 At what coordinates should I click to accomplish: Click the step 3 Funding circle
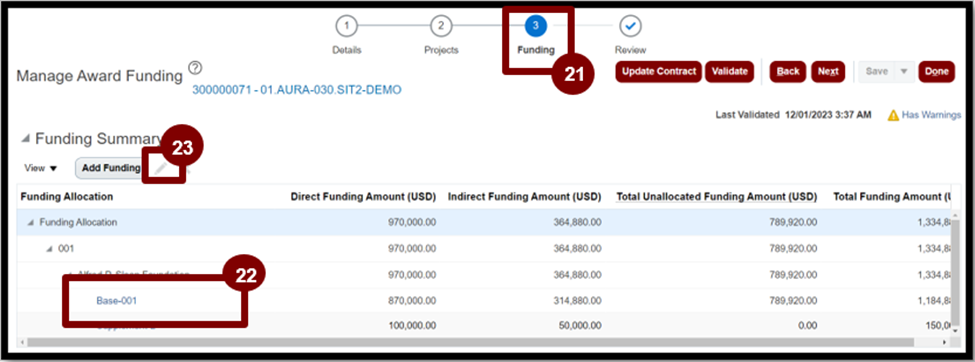[x=535, y=26]
